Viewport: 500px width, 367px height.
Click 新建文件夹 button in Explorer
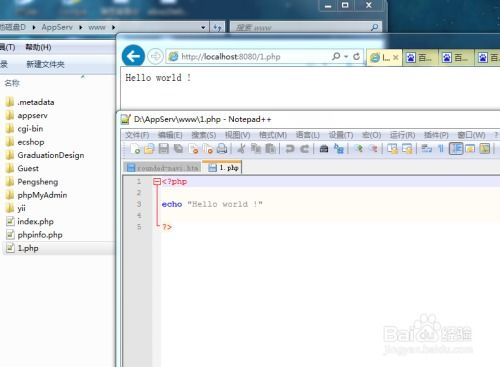pos(45,64)
